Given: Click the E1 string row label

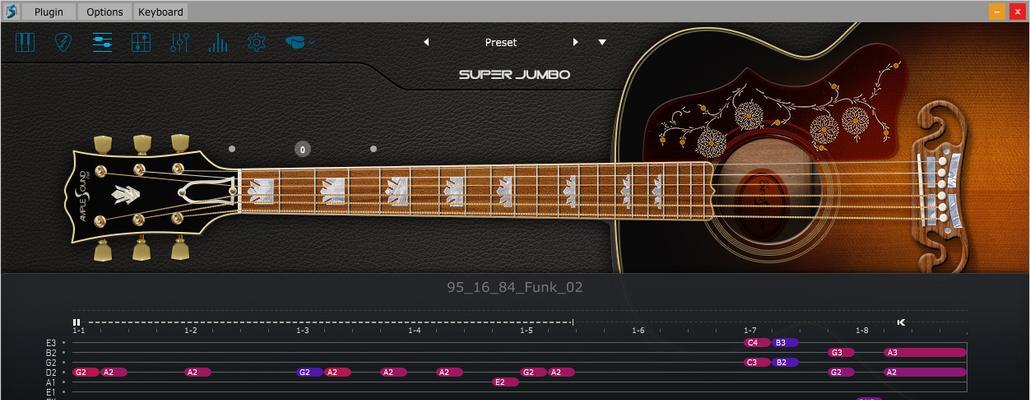Looking at the screenshot, I should click(51, 392).
